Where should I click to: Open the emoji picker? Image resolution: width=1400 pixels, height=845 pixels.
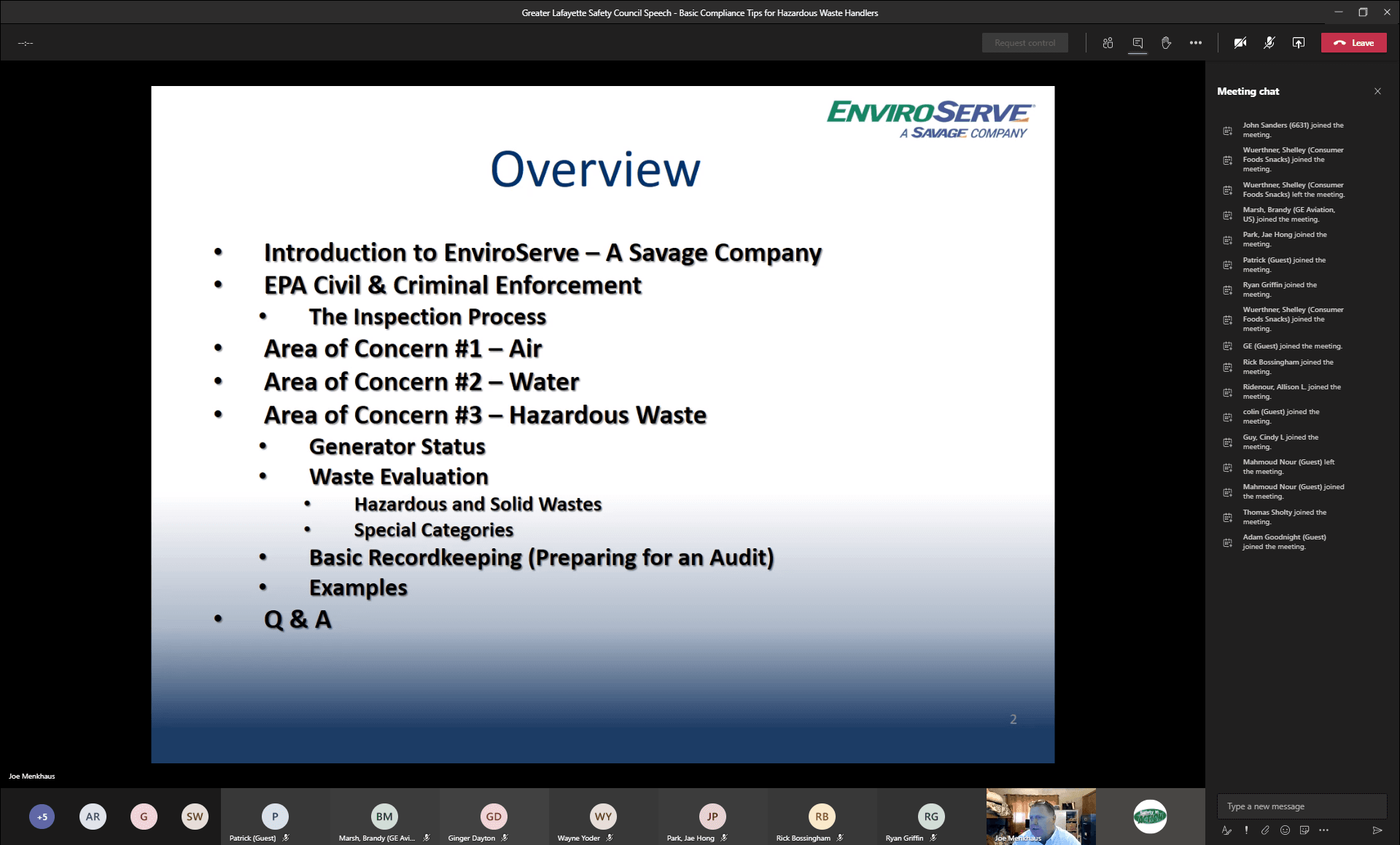coord(1285,830)
